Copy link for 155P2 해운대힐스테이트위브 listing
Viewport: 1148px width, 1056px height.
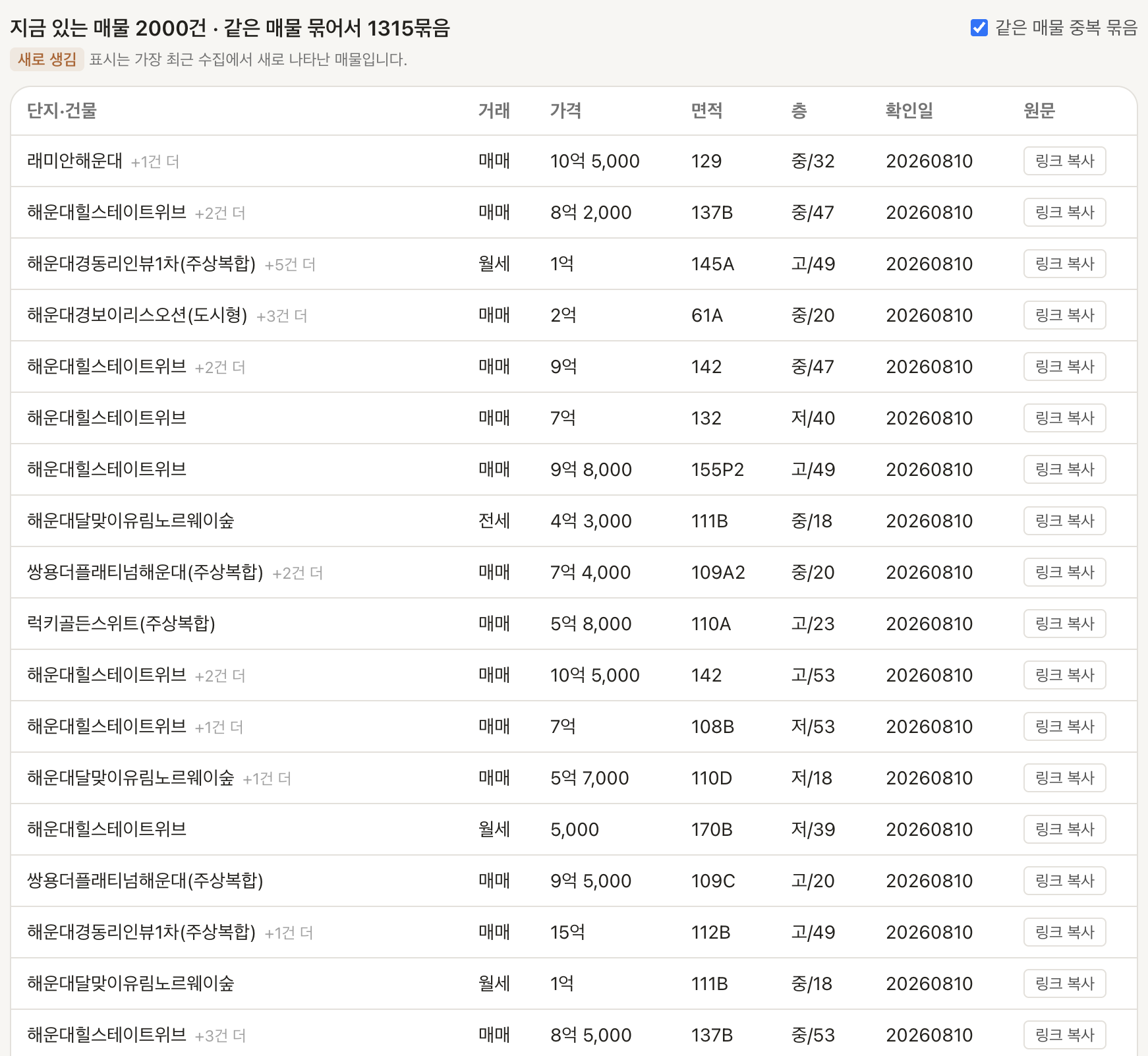[x=1064, y=469]
